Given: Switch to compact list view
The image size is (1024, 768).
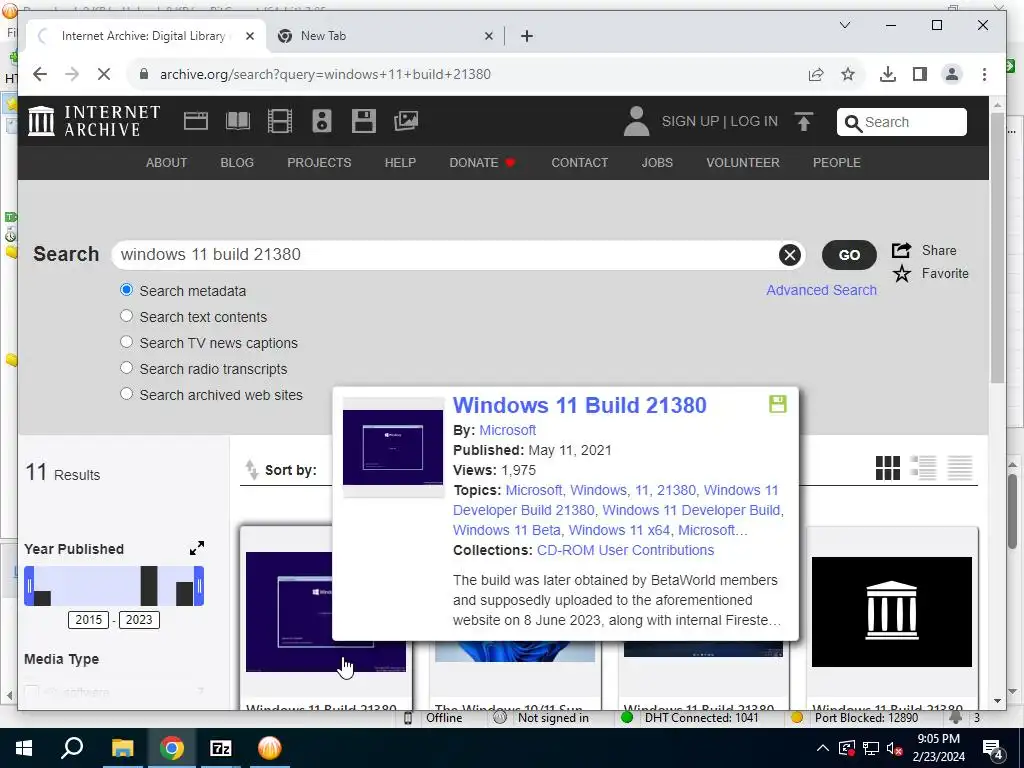Looking at the screenshot, I should [960, 468].
